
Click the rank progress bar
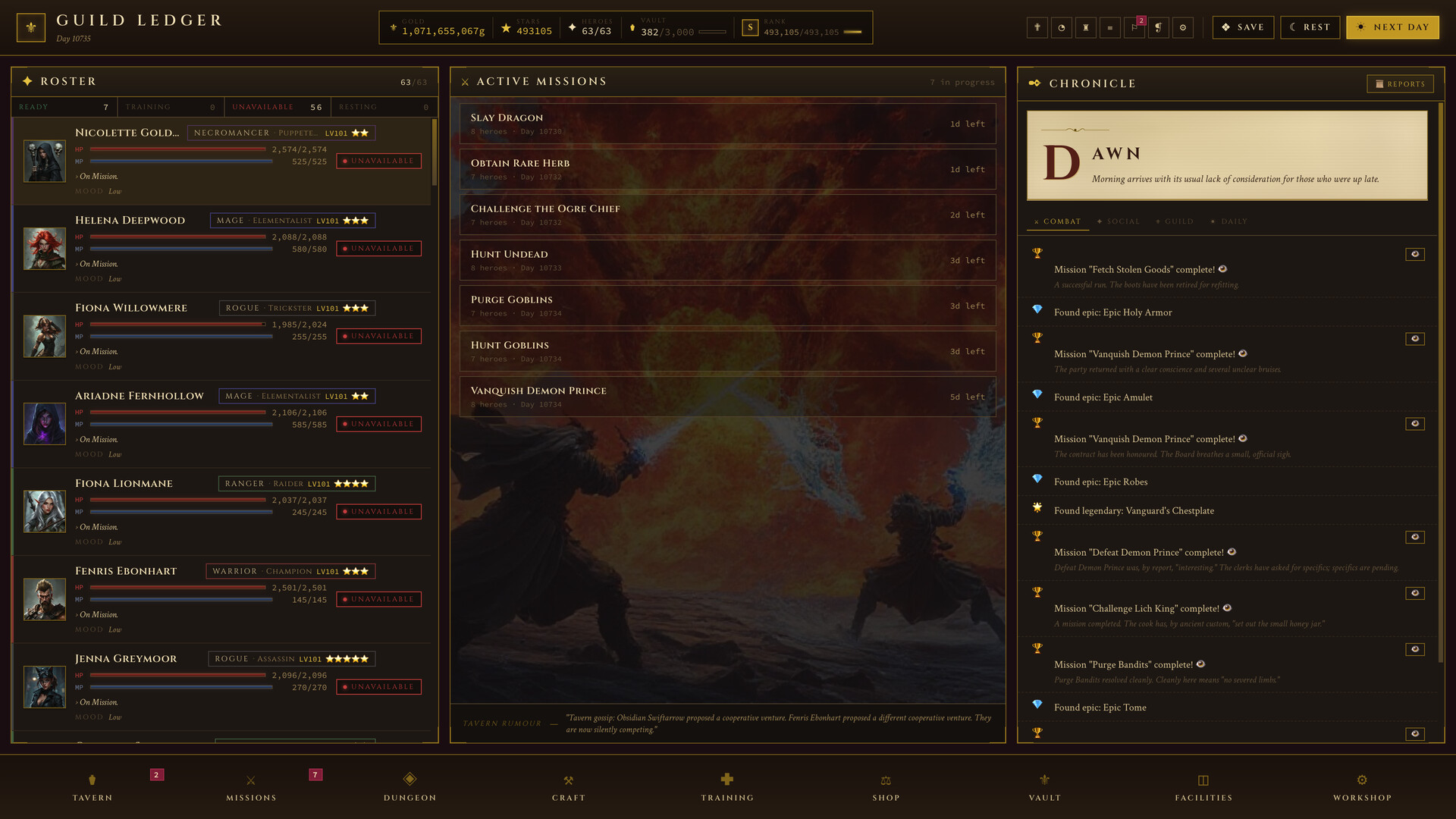852,32
